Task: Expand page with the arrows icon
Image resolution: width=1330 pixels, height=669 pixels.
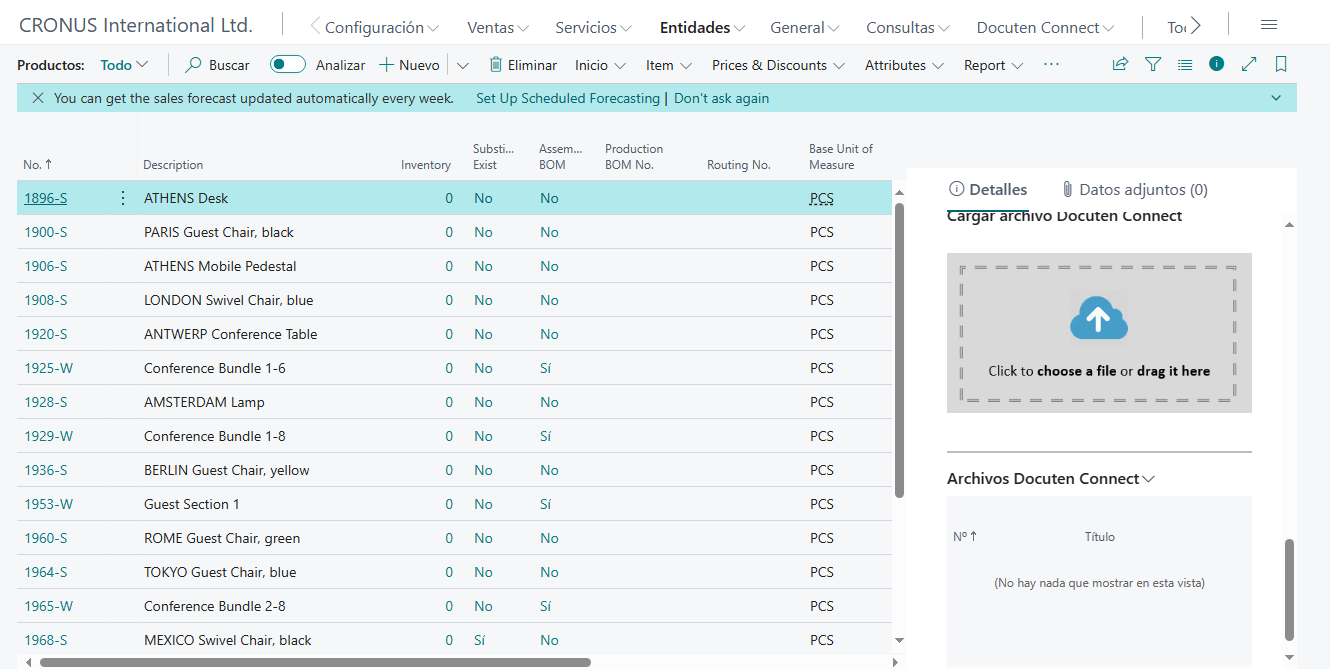Action: coord(1249,64)
